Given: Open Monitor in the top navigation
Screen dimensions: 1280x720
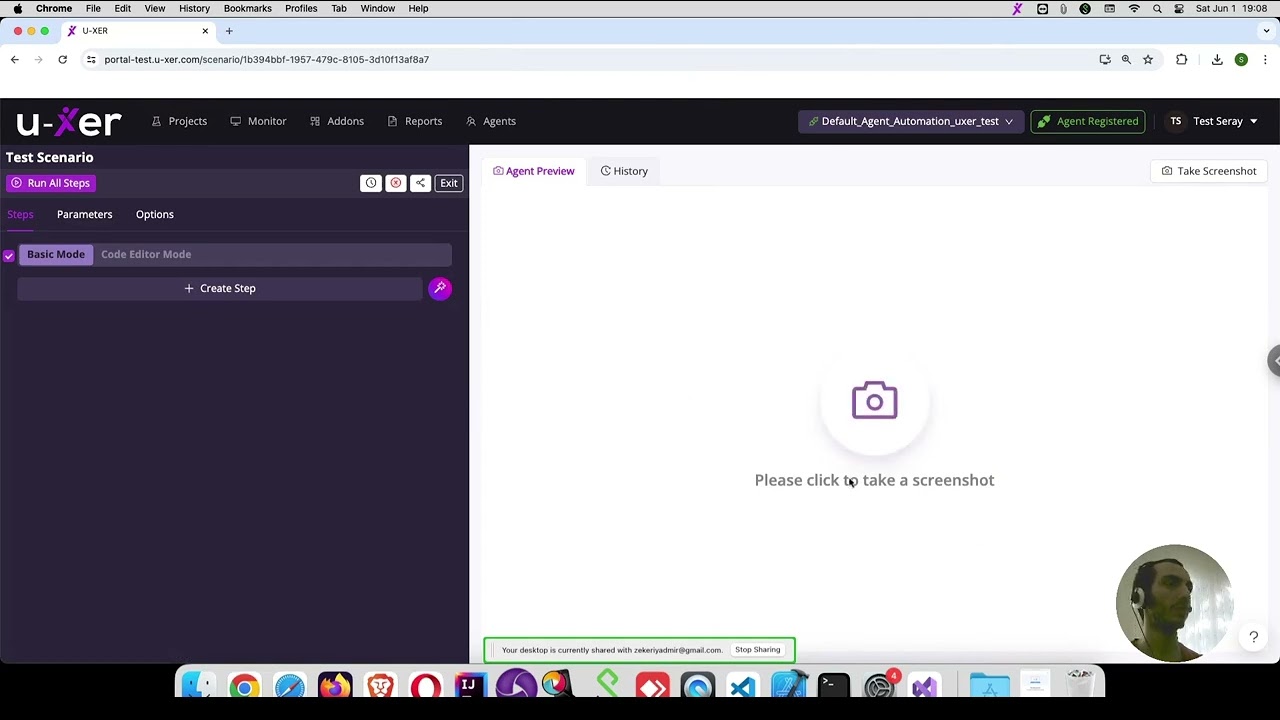Looking at the screenshot, I should [258, 121].
